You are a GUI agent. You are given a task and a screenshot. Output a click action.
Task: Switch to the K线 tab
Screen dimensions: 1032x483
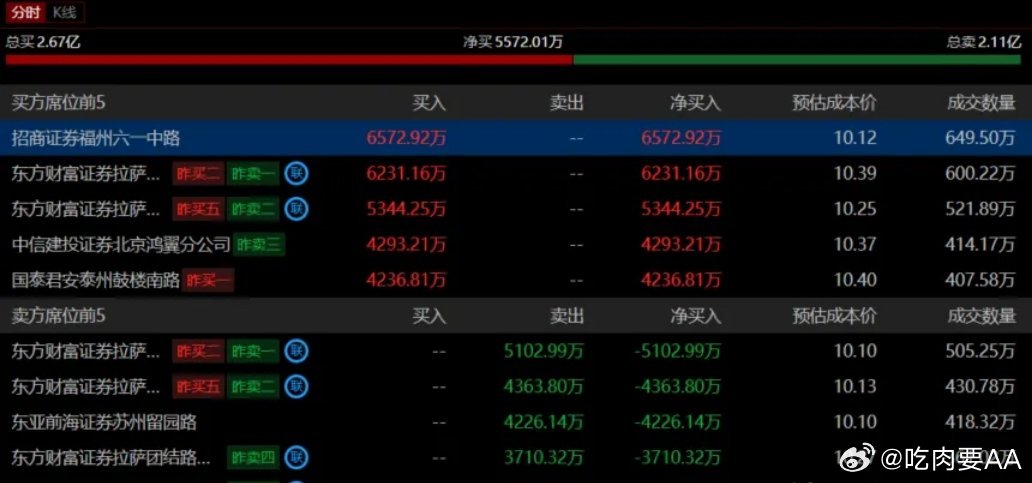(65, 13)
